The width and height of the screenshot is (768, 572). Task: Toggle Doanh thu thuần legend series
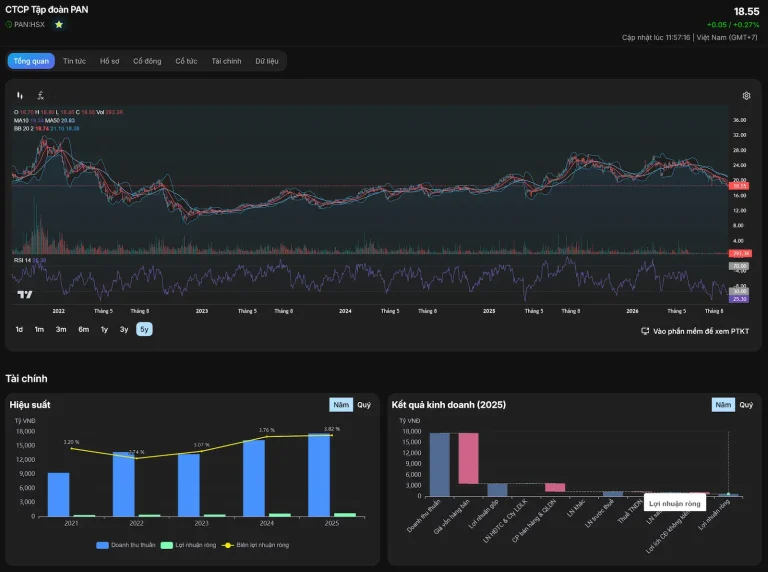coord(126,545)
